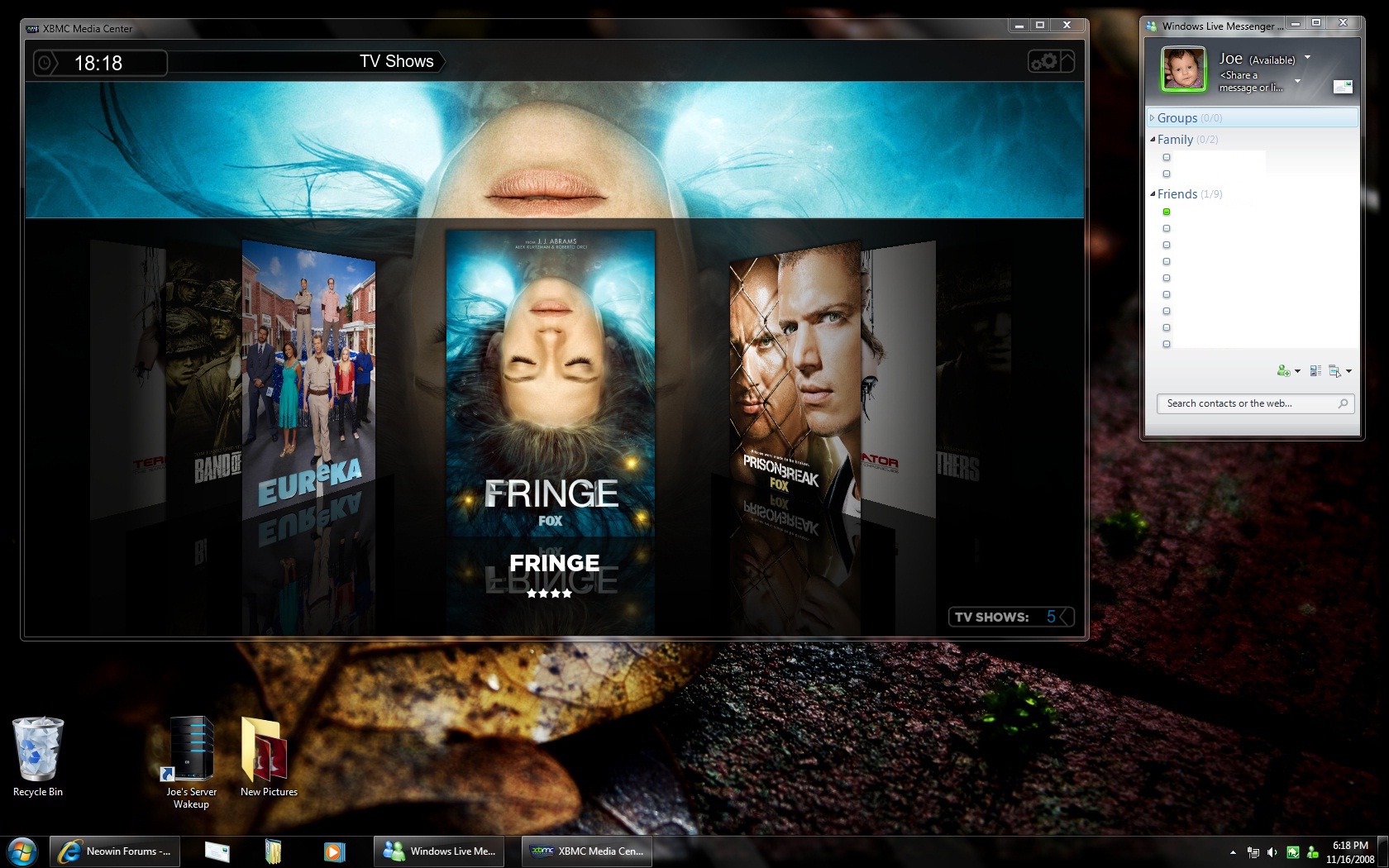Click the volume speaker tray icon
The height and width of the screenshot is (868, 1389).
[x=1272, y=852]
